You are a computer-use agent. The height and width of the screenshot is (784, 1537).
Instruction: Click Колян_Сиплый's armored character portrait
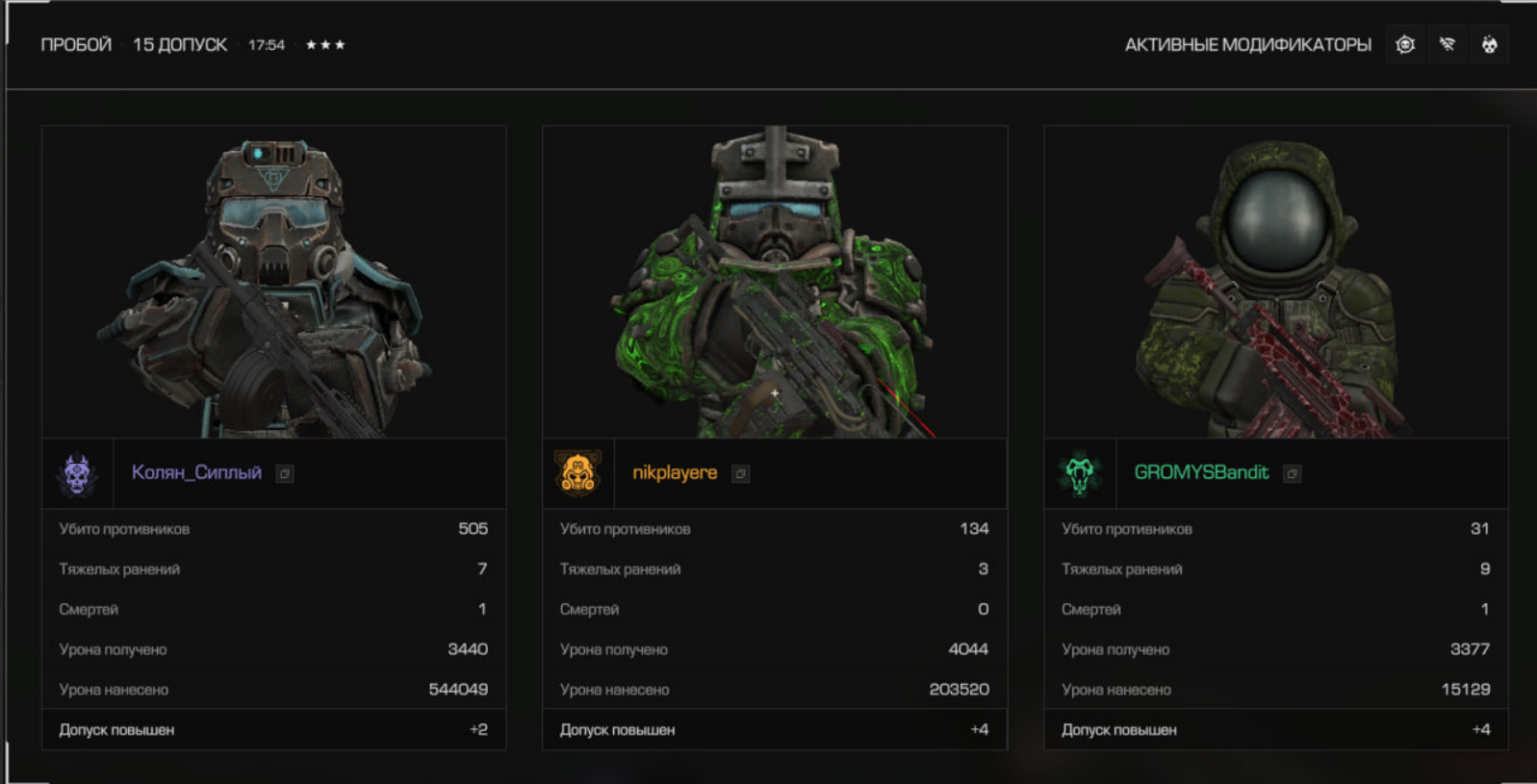point(273,284)
